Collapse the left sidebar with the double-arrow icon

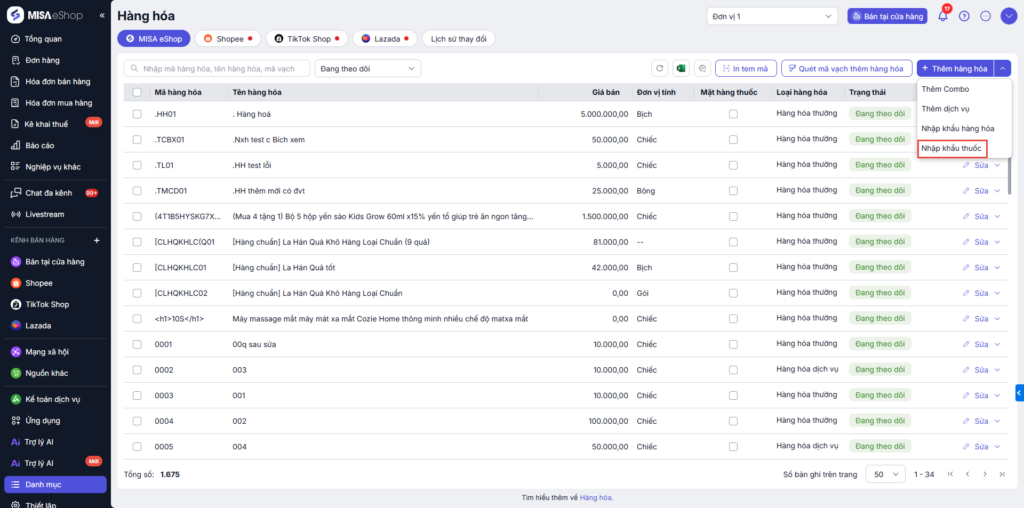[x=101, y=16]
